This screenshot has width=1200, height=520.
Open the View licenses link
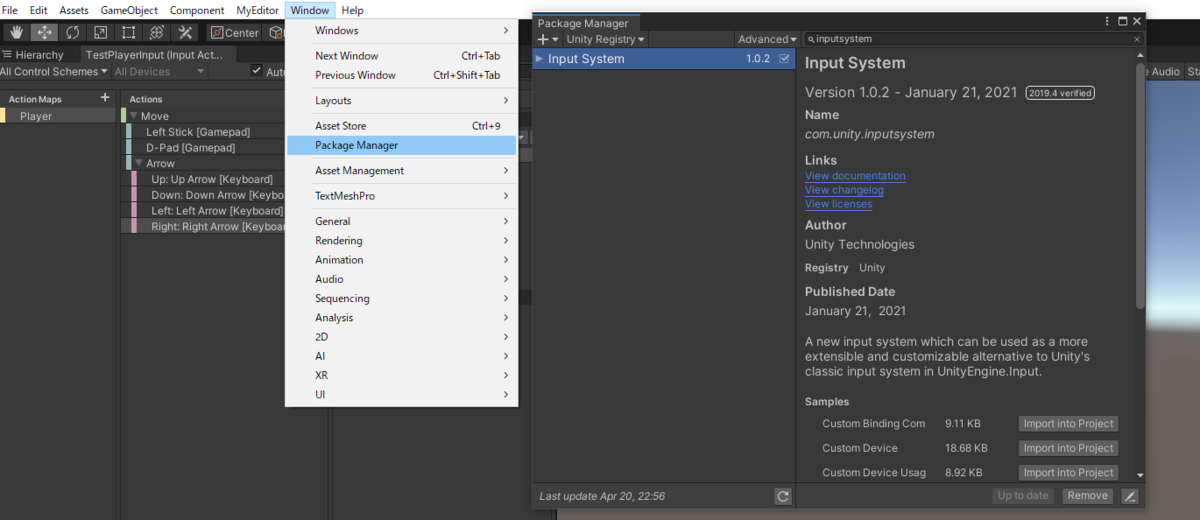pos(838,204)
